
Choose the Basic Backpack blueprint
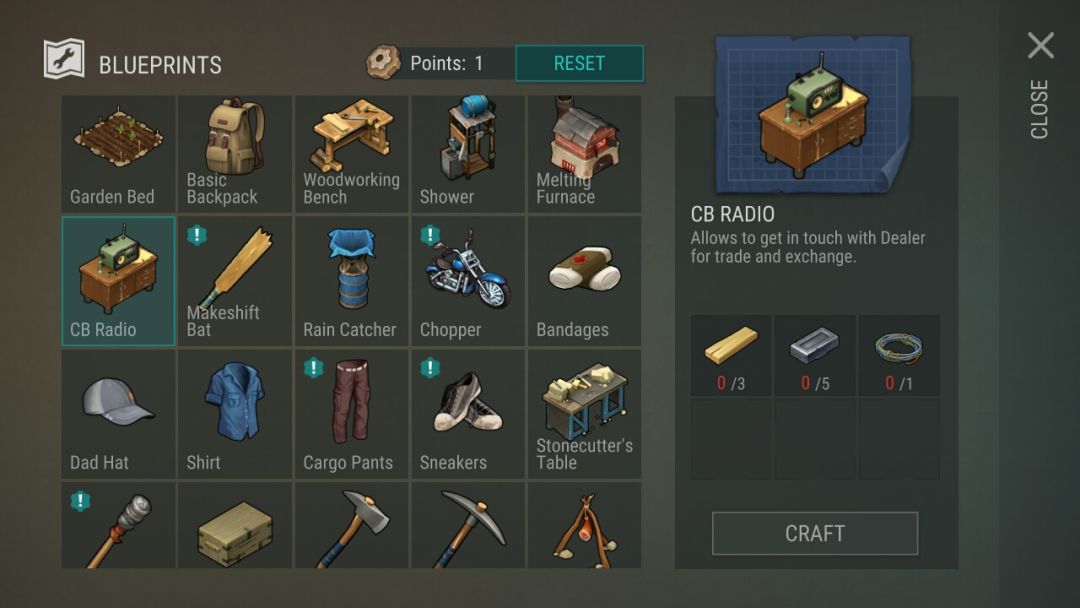[235, 154]
